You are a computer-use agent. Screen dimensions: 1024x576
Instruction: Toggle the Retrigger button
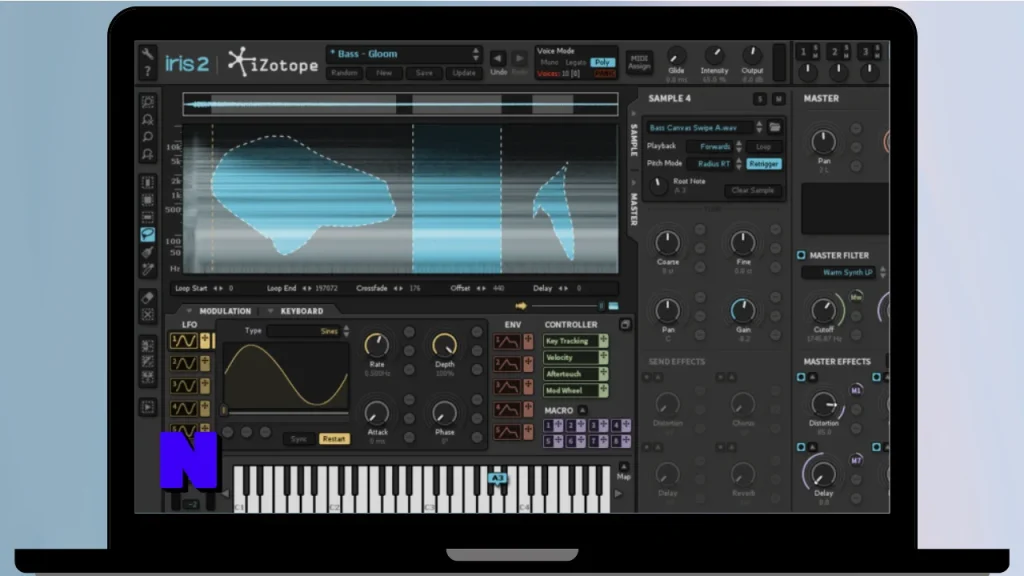pos(763,164)
